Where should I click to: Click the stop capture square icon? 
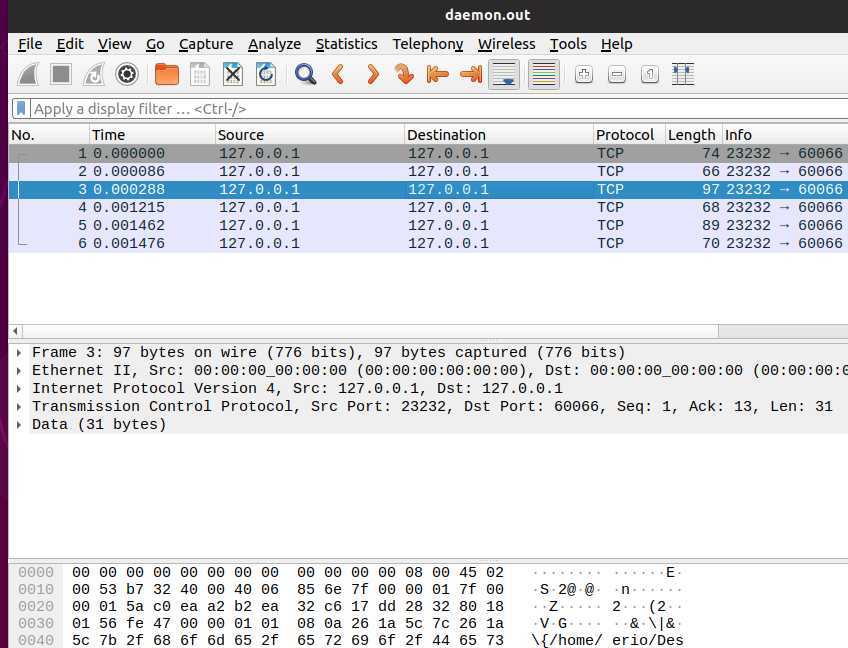(61, 74)
